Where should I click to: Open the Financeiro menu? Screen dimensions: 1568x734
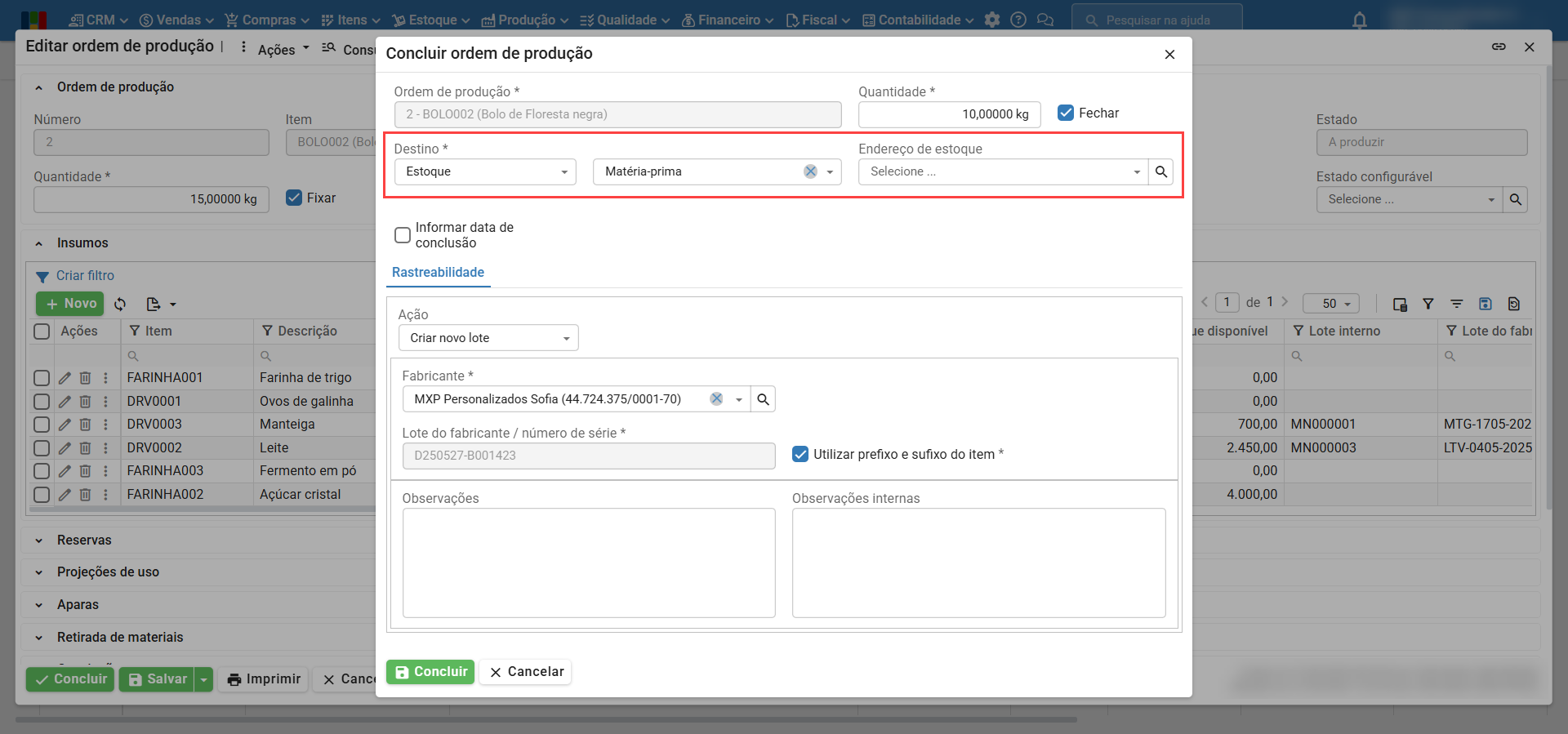[728, 20]
